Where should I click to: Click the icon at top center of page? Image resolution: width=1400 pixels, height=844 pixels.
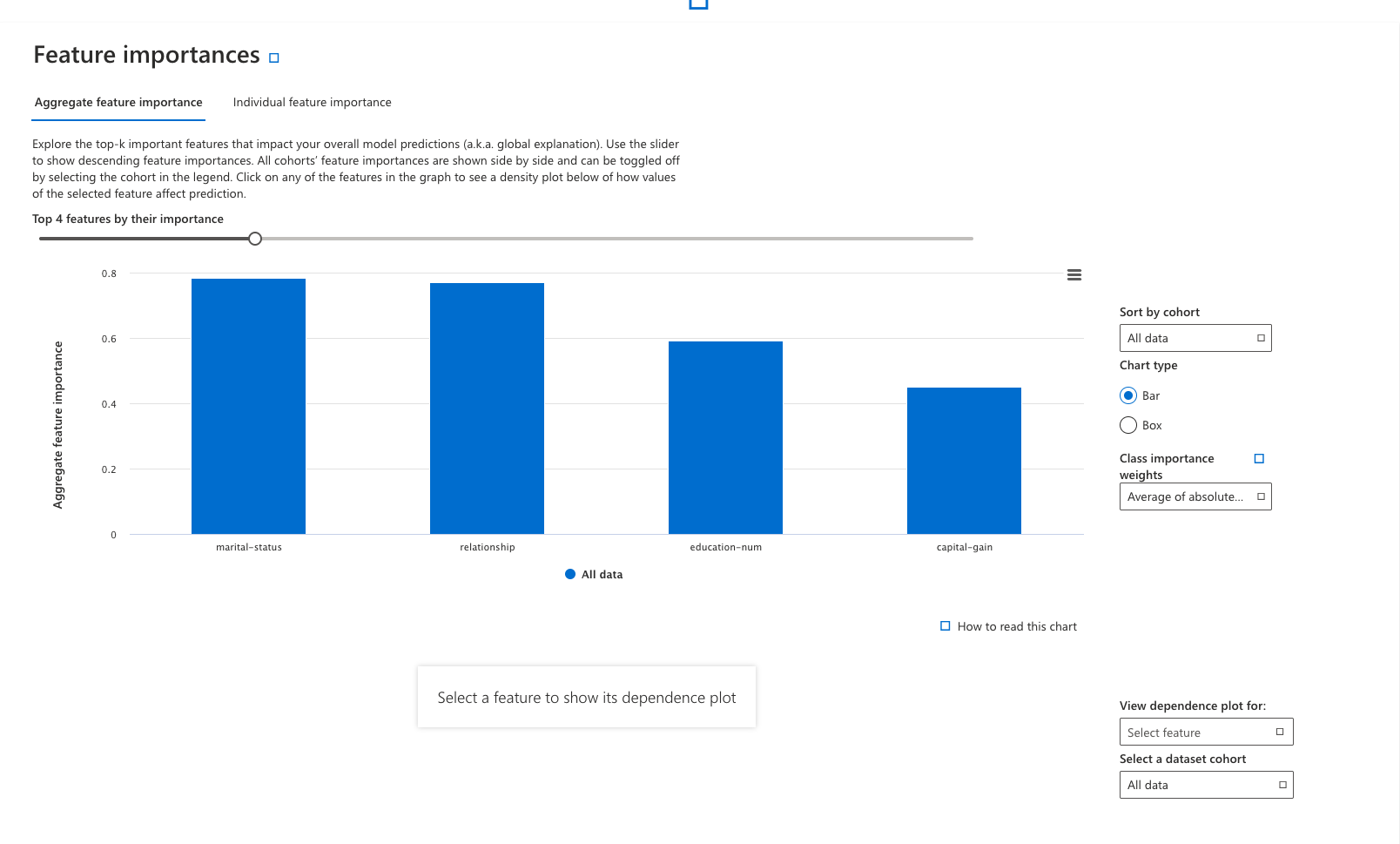coord(698,3)
